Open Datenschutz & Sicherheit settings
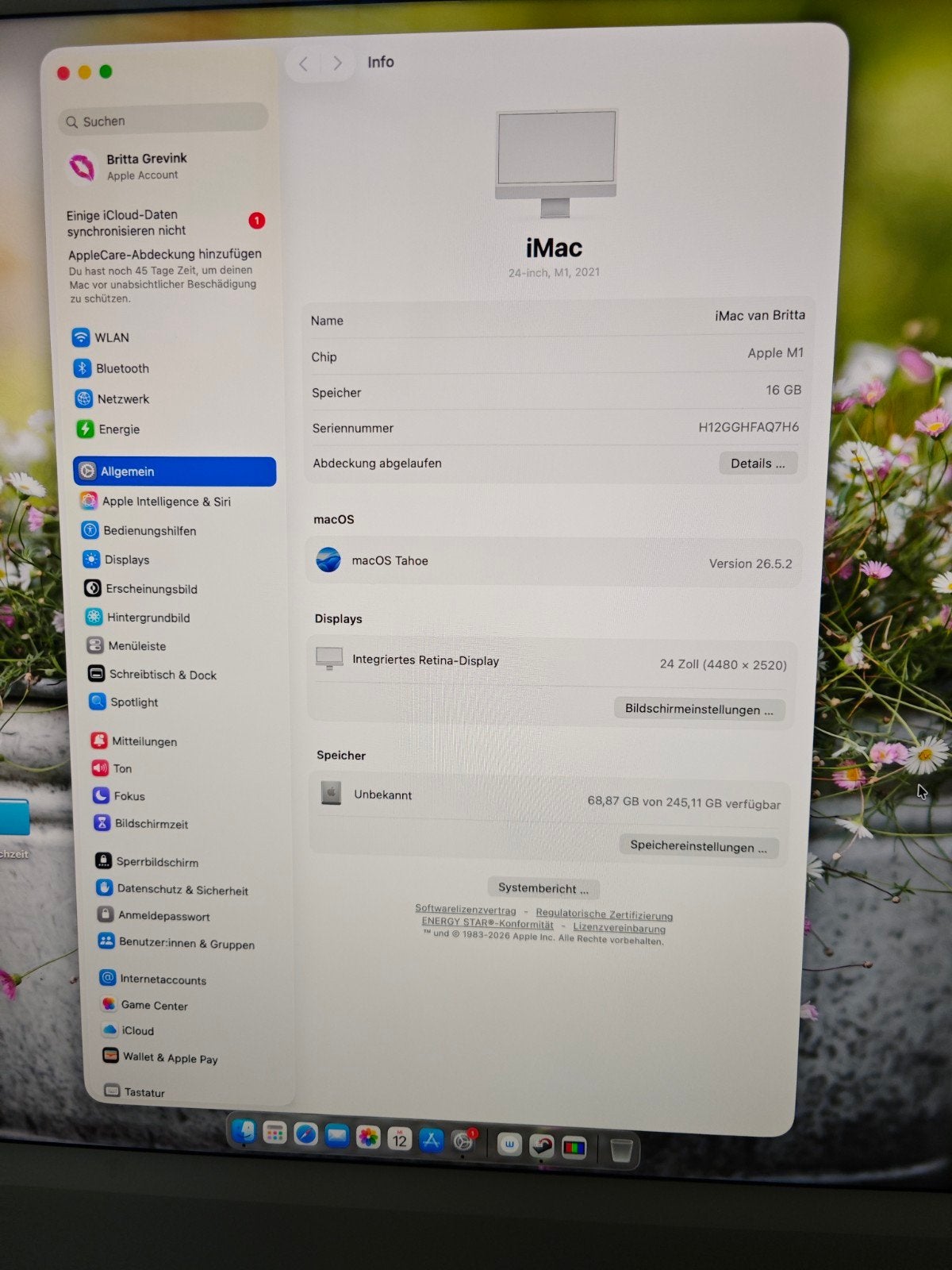This screenshot has width=952, height=1270. (x=172, y=889)
